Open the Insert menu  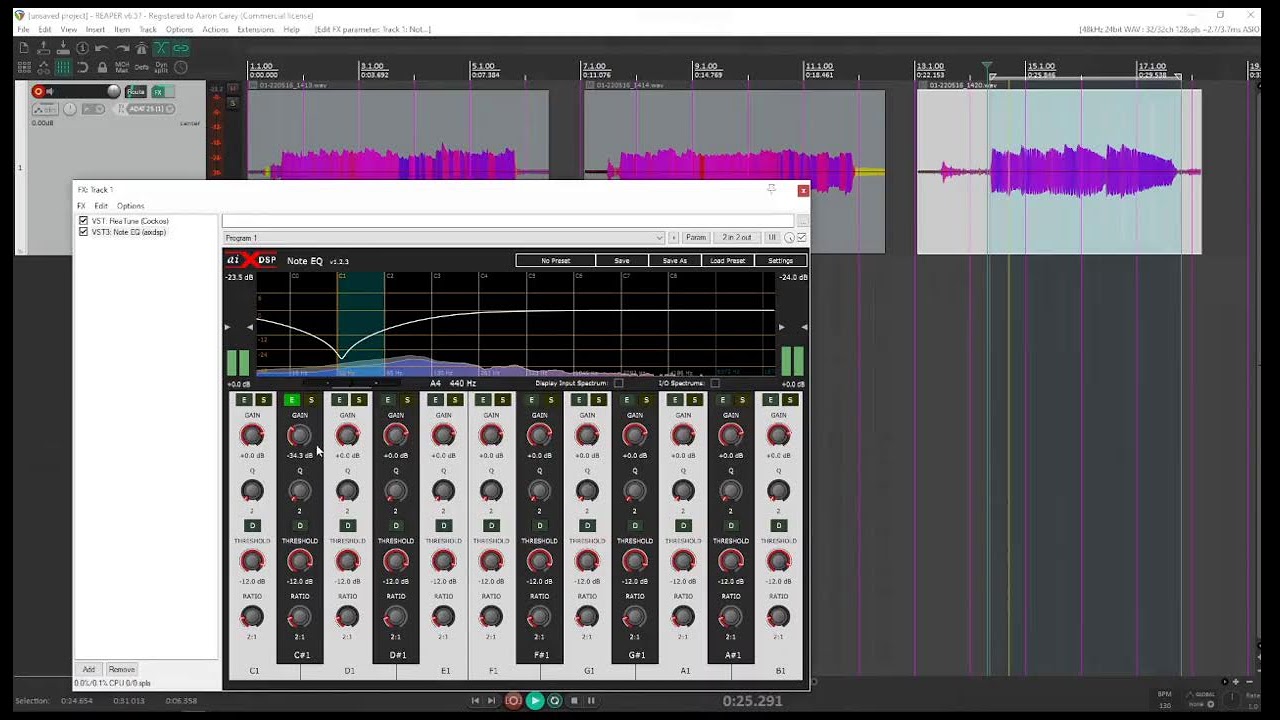[x=95, y=30]
